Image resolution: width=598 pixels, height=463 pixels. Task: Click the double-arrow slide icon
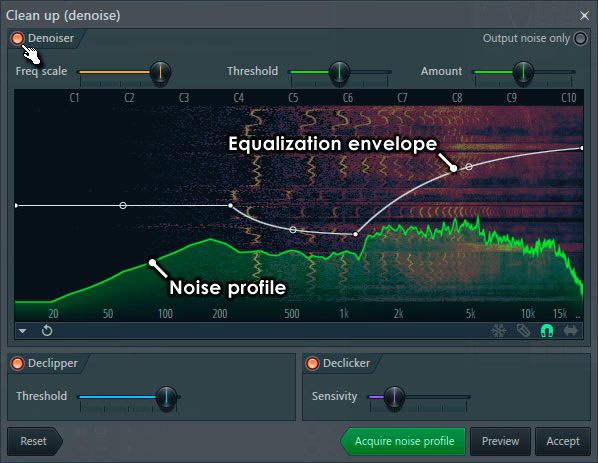(571, 331)
